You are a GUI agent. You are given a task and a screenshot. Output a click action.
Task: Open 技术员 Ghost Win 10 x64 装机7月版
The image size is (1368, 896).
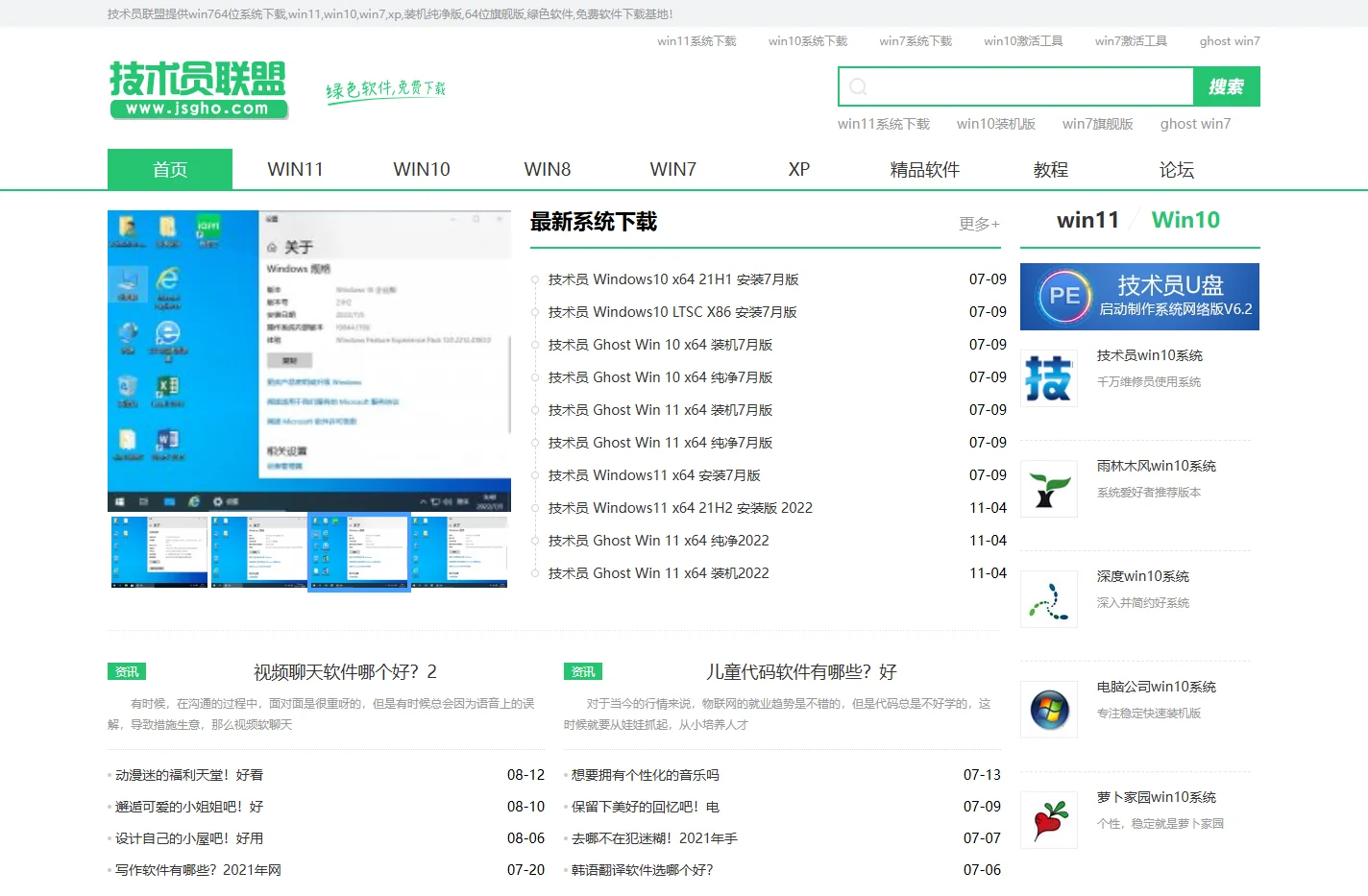(660, 345)
